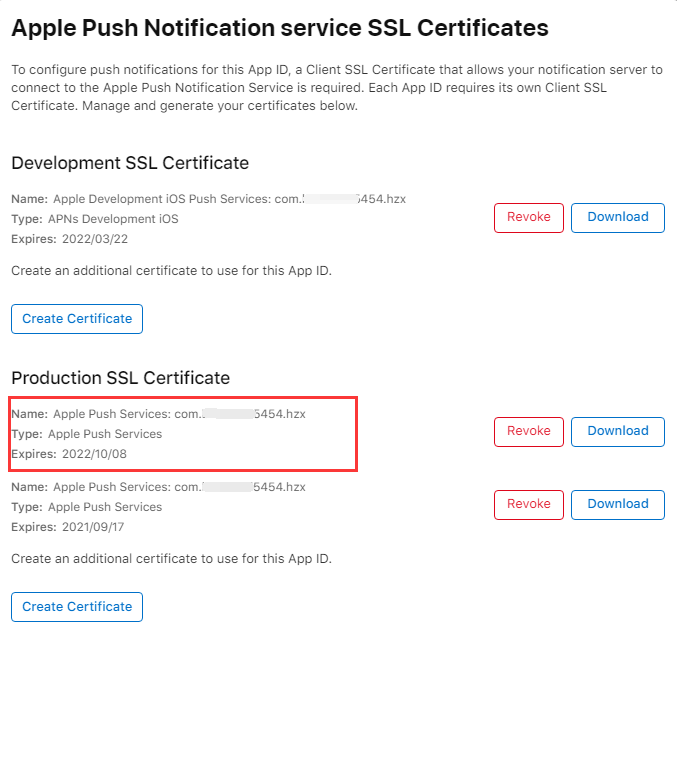Click the introductory push notification description paragraph

tap(336, 88)
